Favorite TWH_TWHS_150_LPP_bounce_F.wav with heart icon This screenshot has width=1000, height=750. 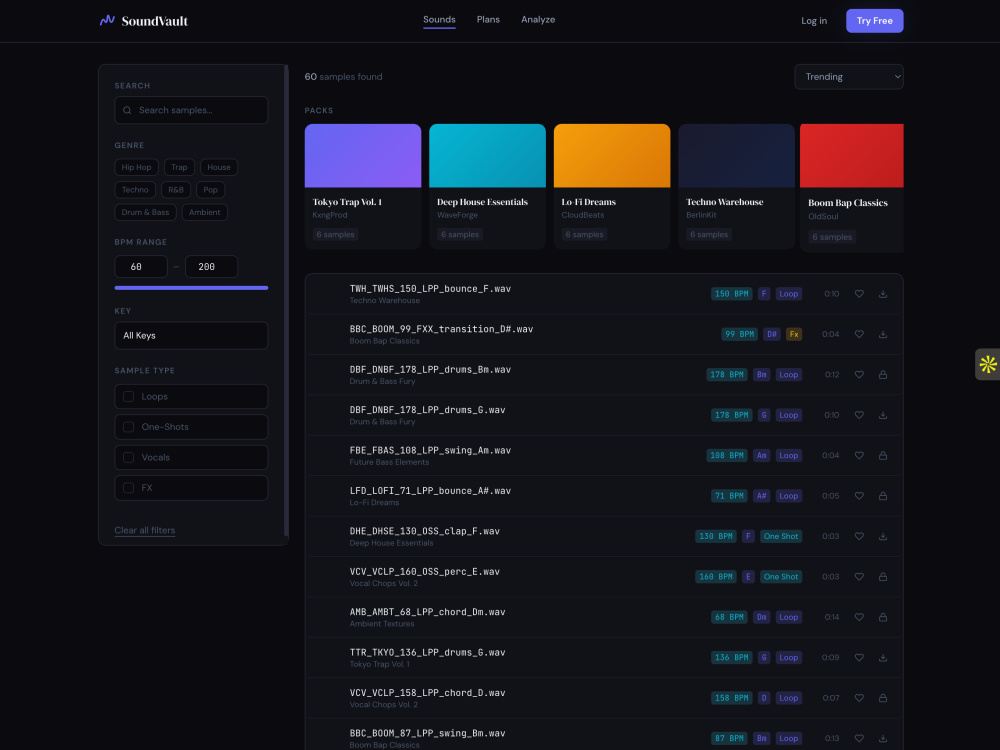[859, 294]
